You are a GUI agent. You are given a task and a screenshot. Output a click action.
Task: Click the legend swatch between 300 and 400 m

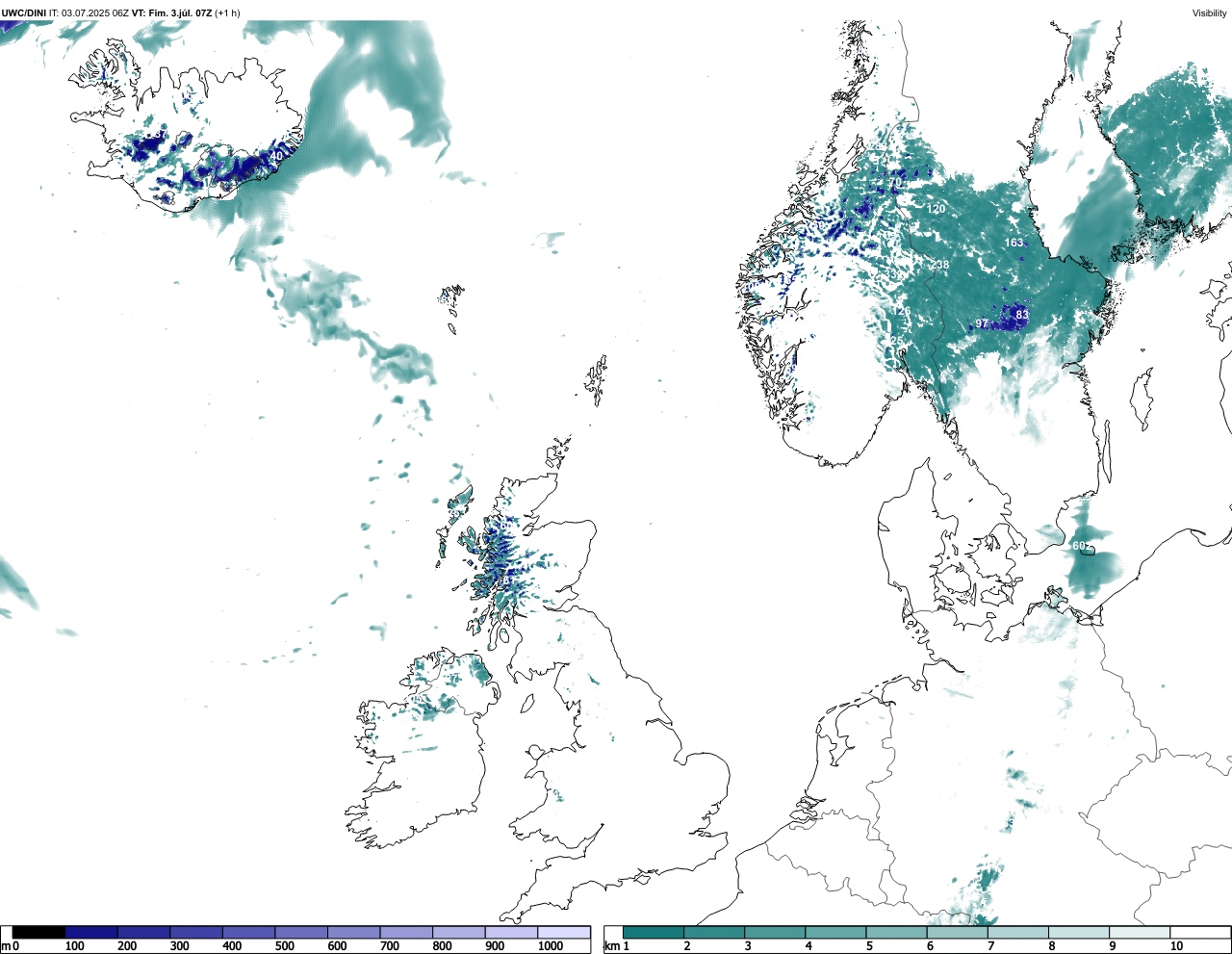coord(196,932)
